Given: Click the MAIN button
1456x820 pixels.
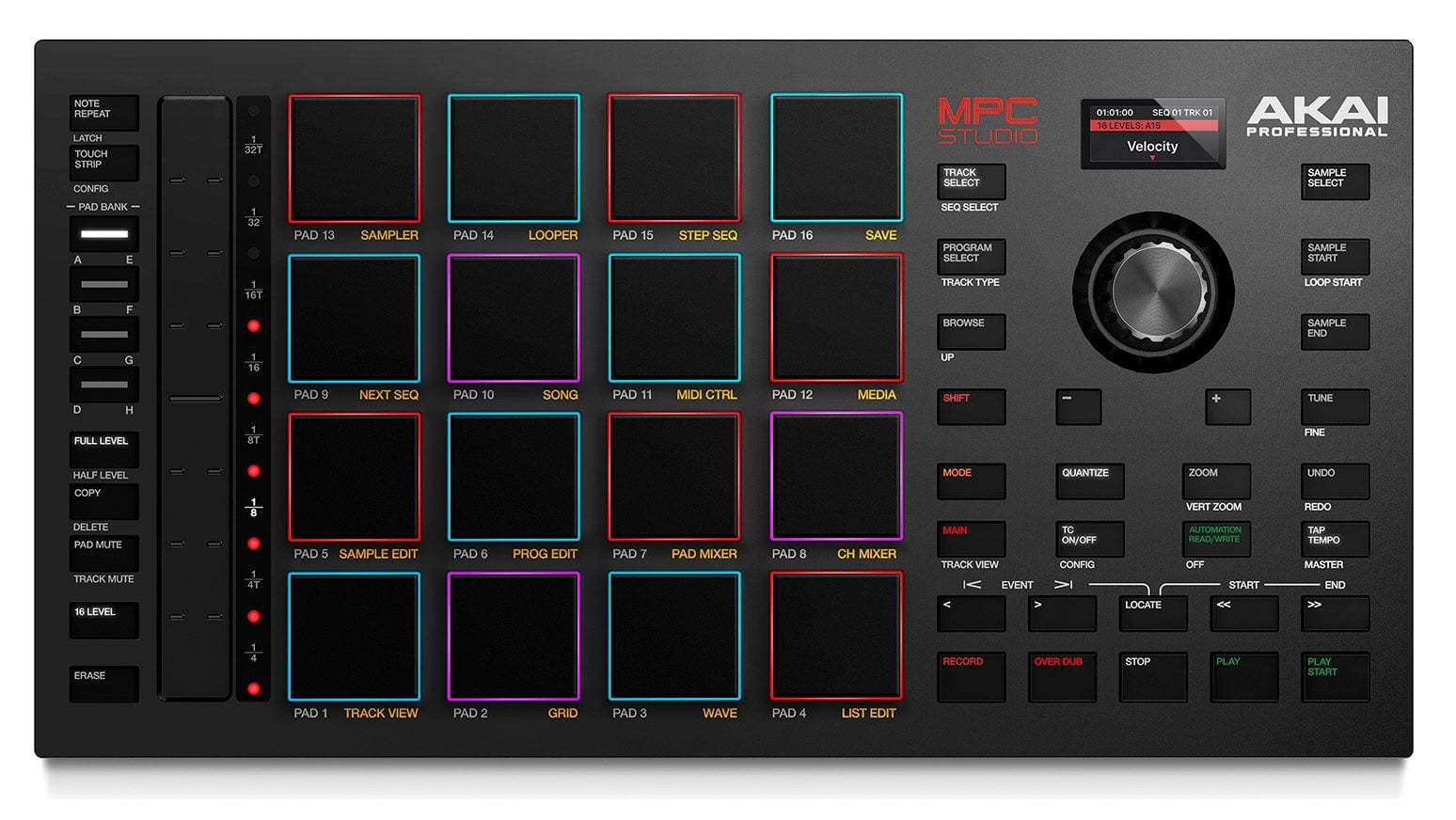Looking at the screenshot, I should (972, 539).
